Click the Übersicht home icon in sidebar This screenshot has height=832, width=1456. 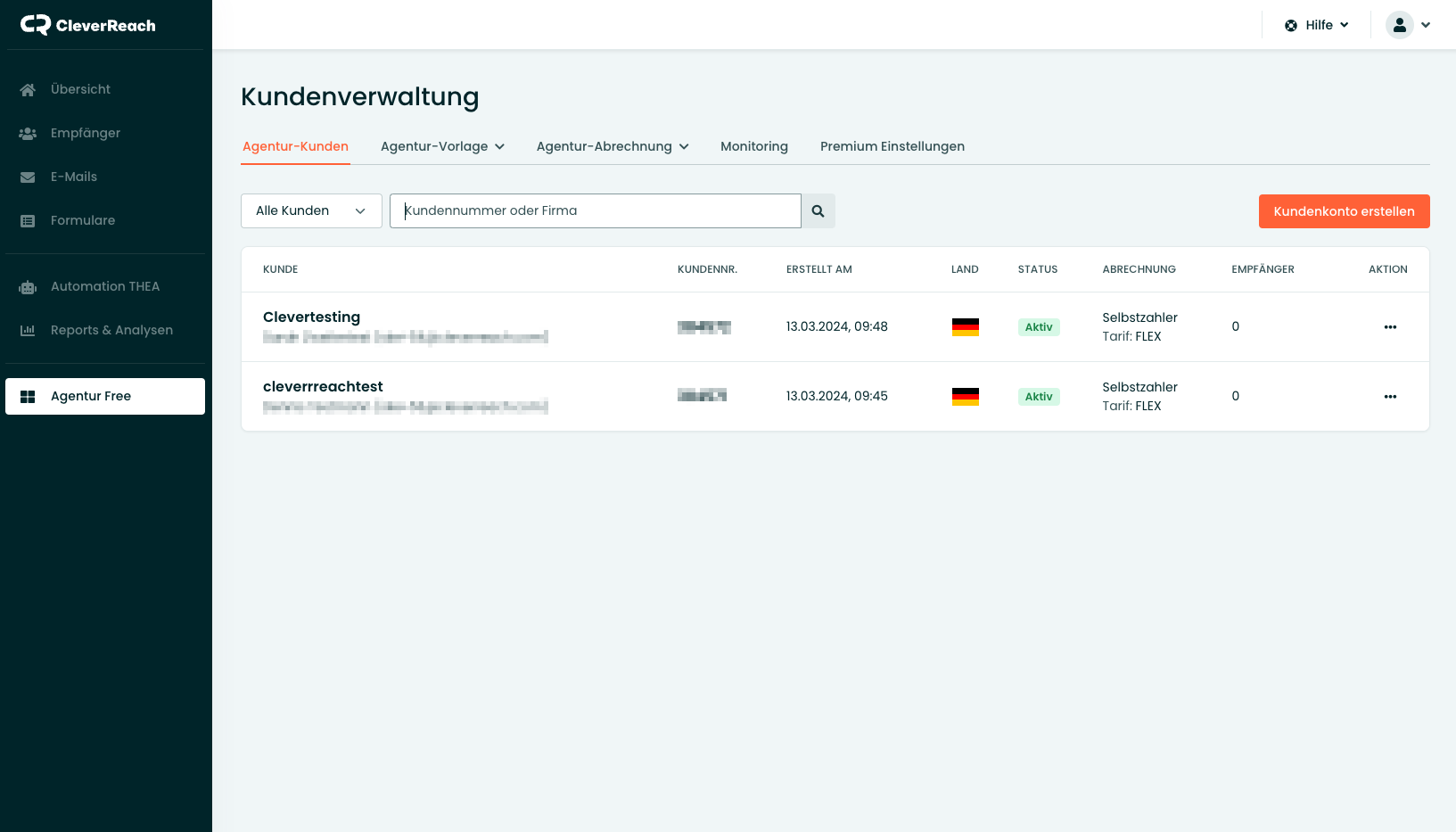coord(28,90)
